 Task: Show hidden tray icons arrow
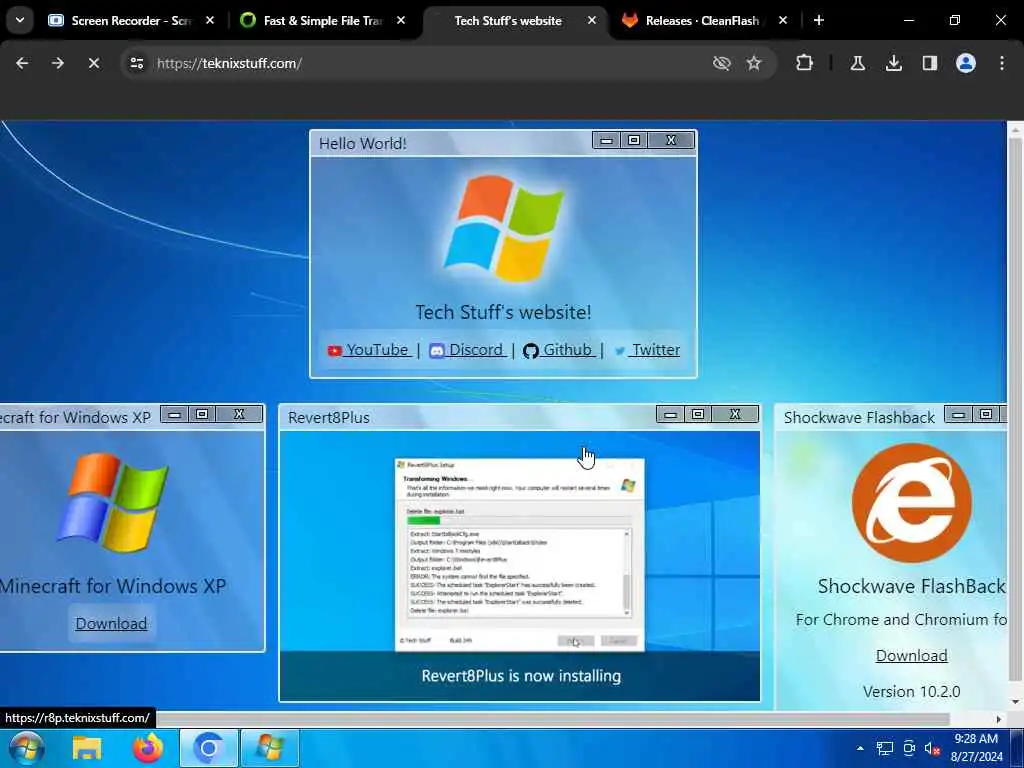click(860, 748)
